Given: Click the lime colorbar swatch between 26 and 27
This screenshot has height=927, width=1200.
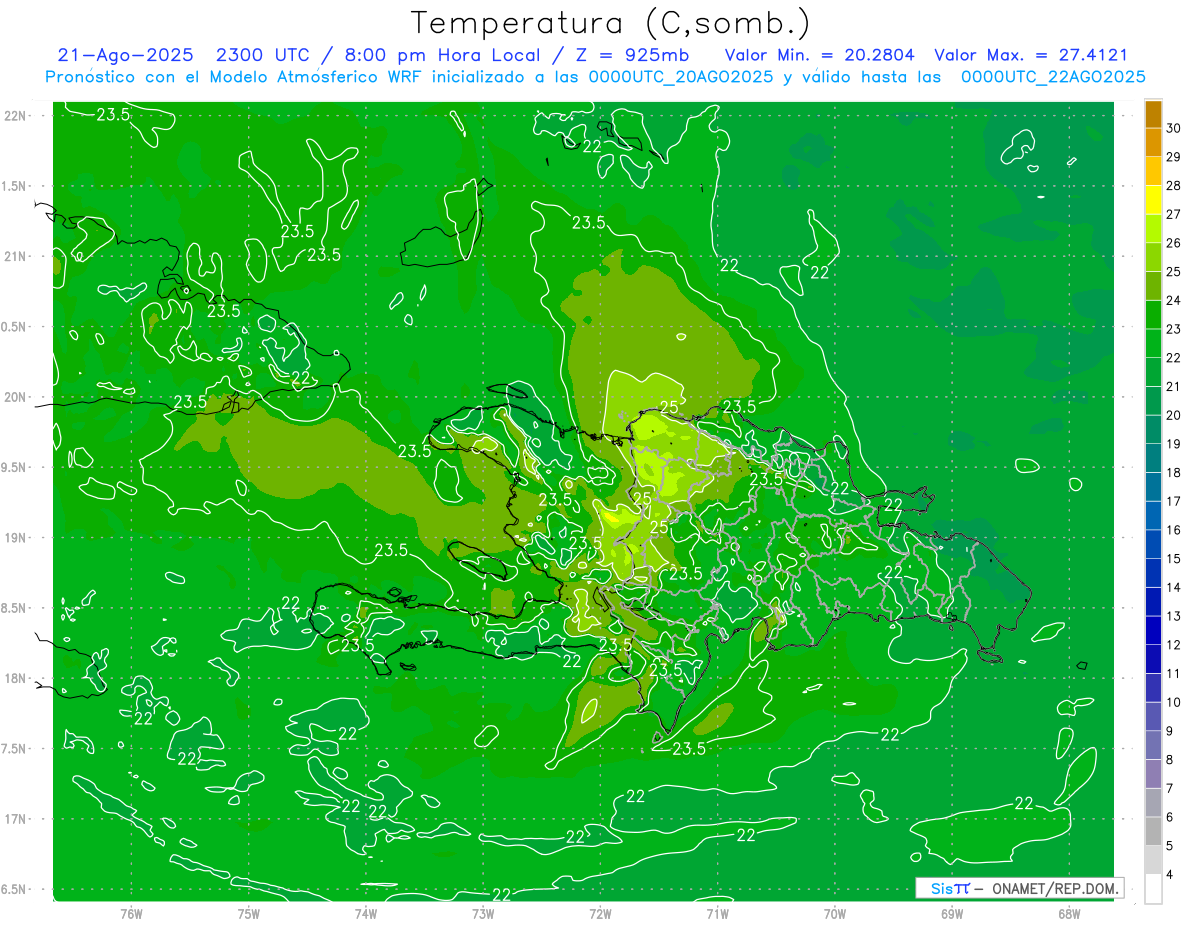Looking at the screenshot, I should [x=1153, y=229].
